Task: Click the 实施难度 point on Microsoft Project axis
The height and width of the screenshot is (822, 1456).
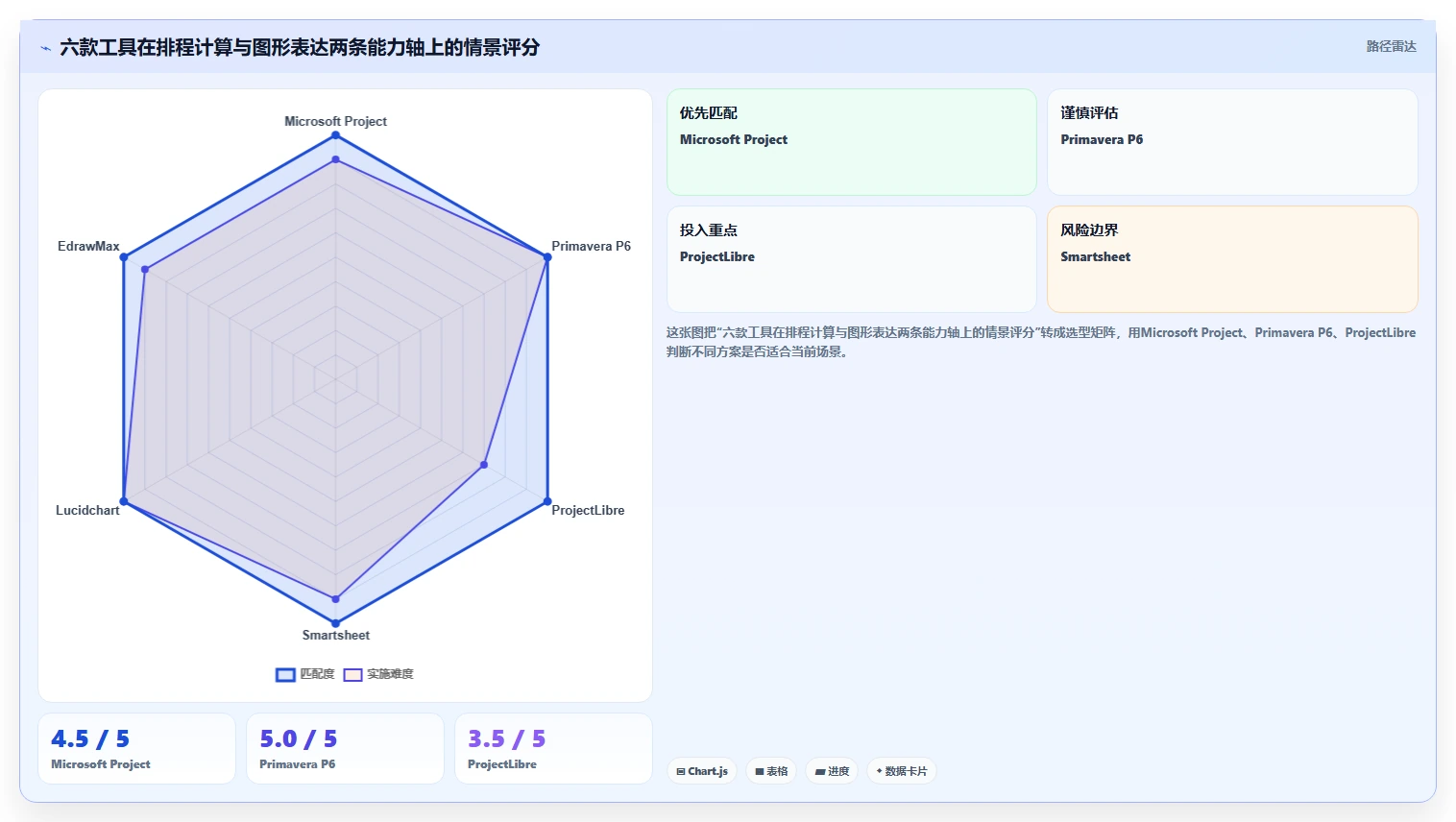Action: click(335, 159)
